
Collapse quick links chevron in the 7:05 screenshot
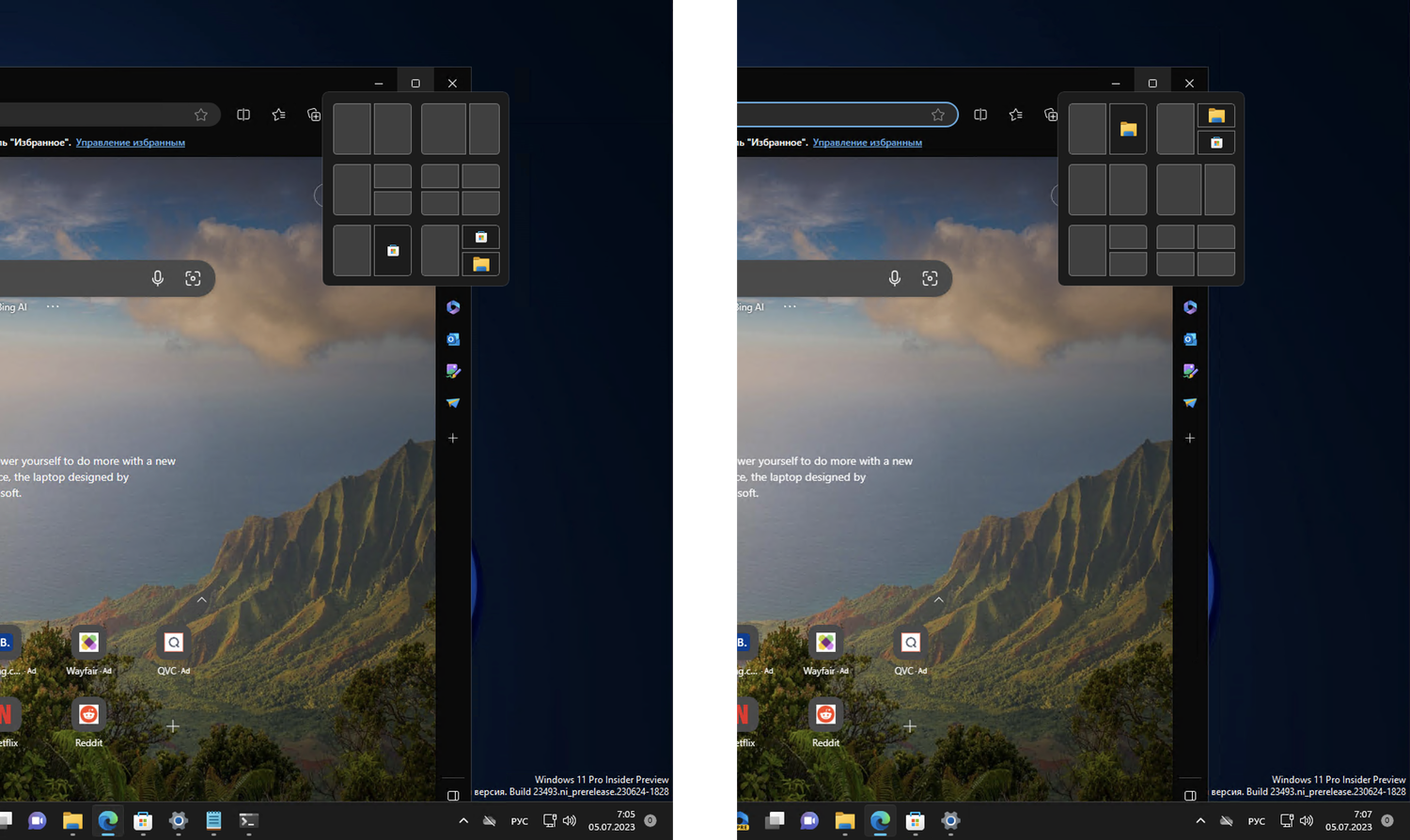click(202, 599)
